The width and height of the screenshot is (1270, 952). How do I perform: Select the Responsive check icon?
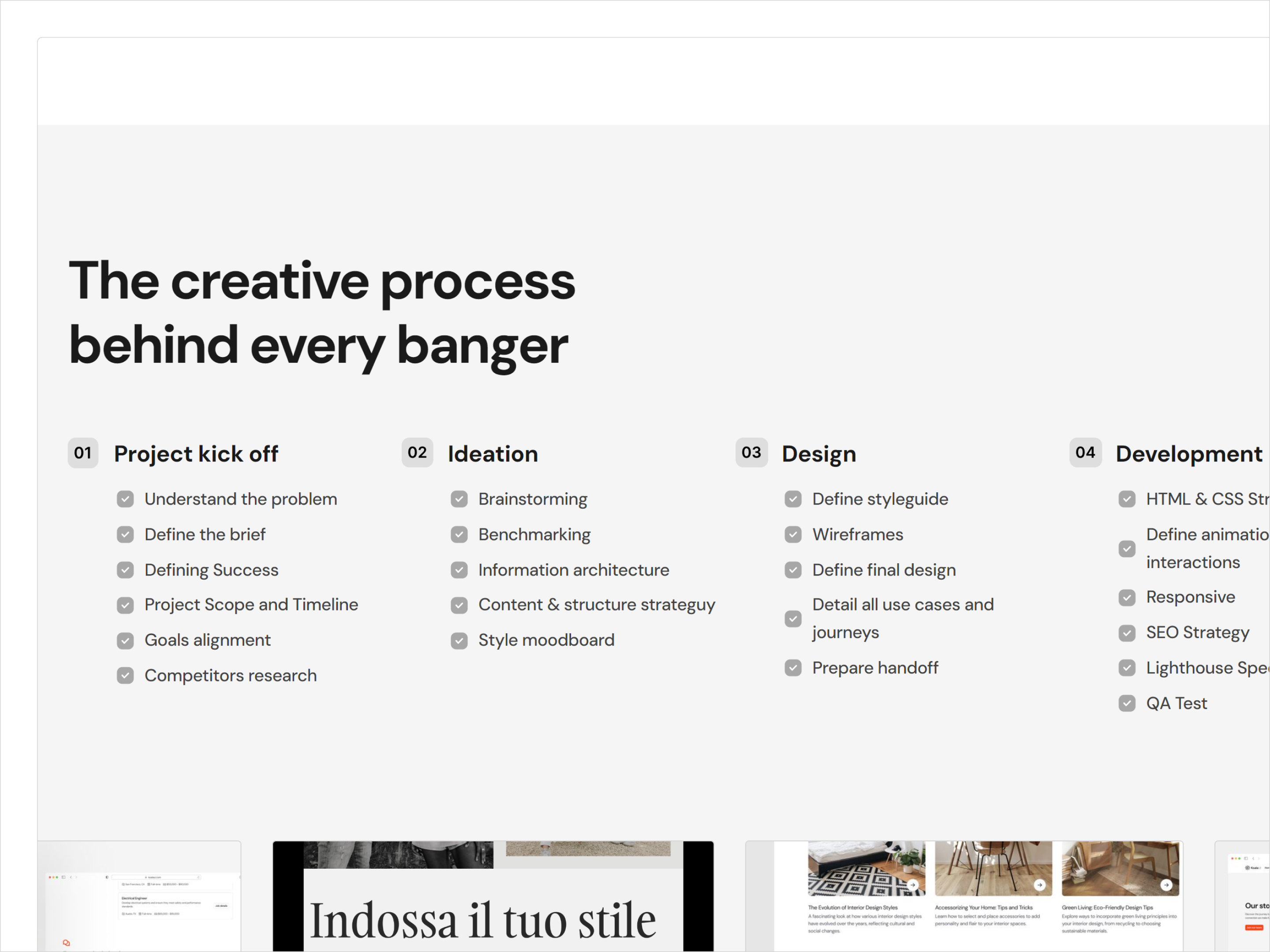pos(1127,598)
